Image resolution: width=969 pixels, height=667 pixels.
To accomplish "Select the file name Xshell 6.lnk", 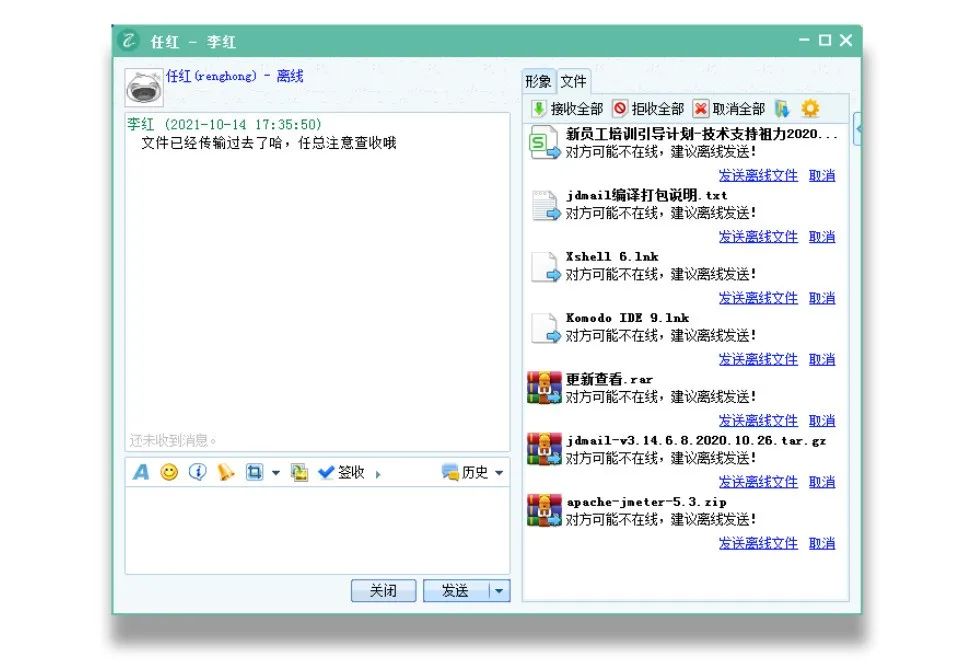I will click(612, 257).
